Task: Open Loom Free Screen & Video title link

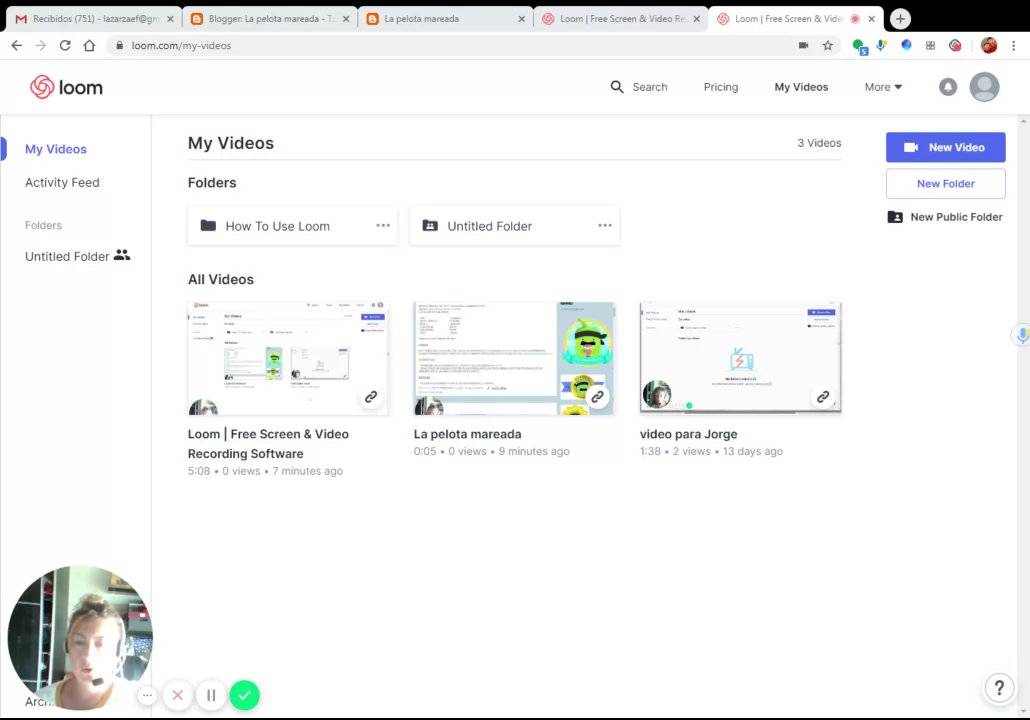Action: [x=268, y=443]
